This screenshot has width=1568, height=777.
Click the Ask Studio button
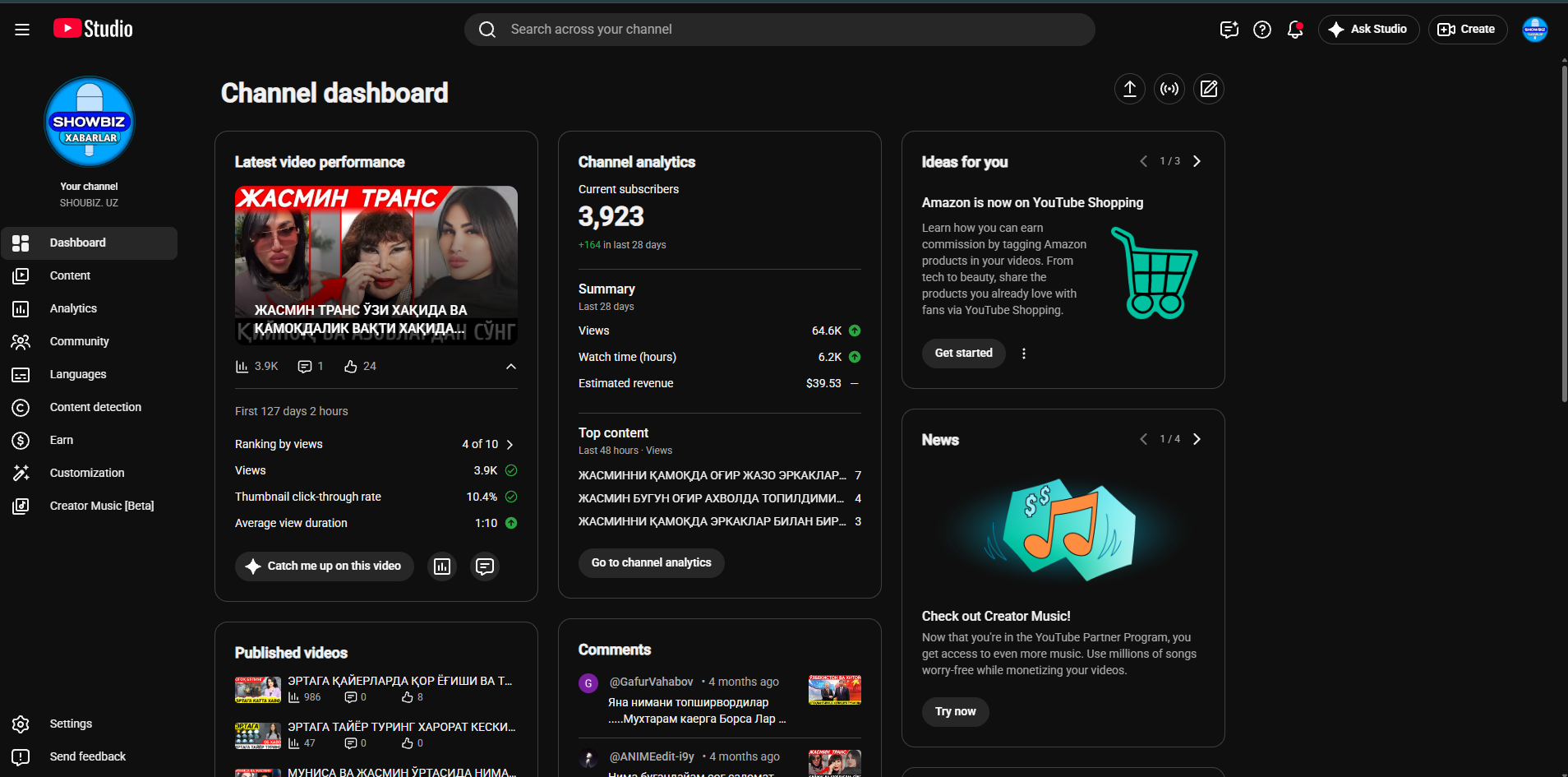[1368, 30]
